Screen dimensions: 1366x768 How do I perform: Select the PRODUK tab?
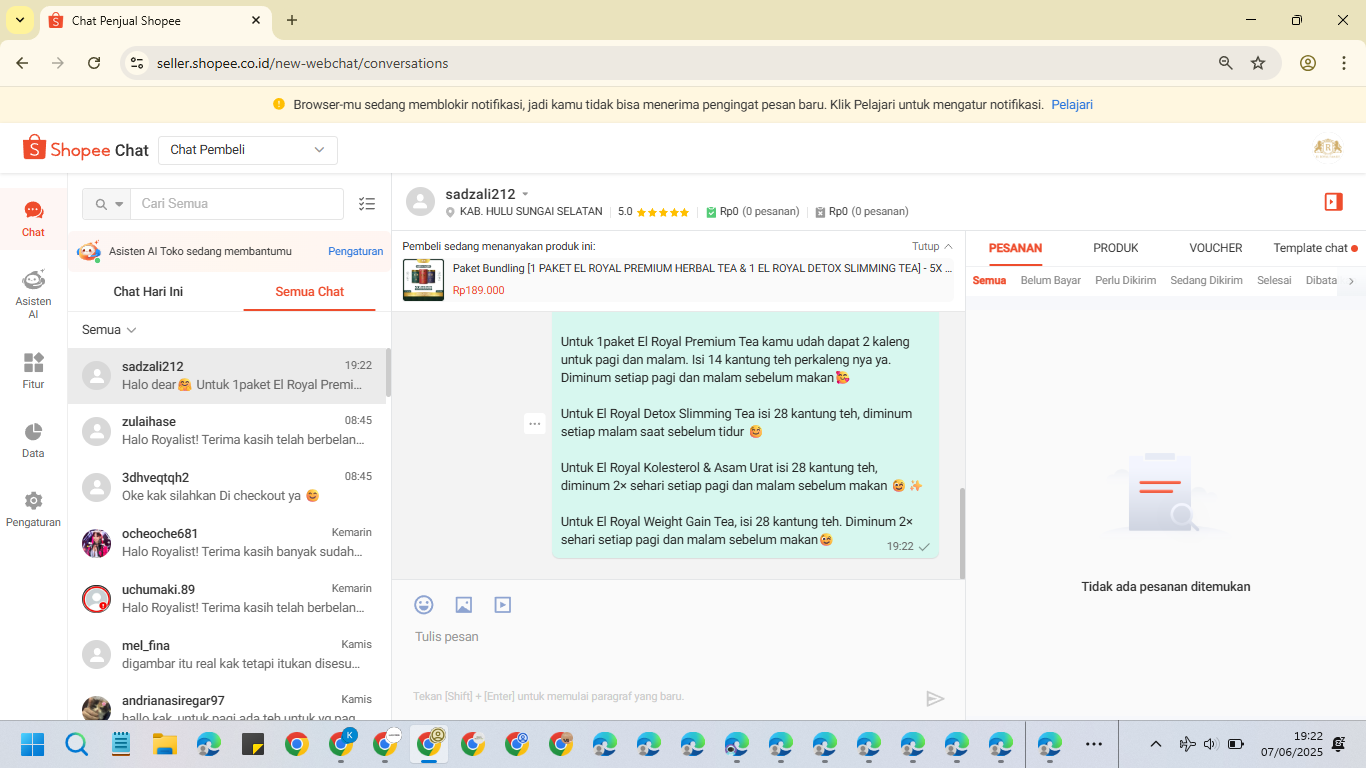[x=1116, y=248]
